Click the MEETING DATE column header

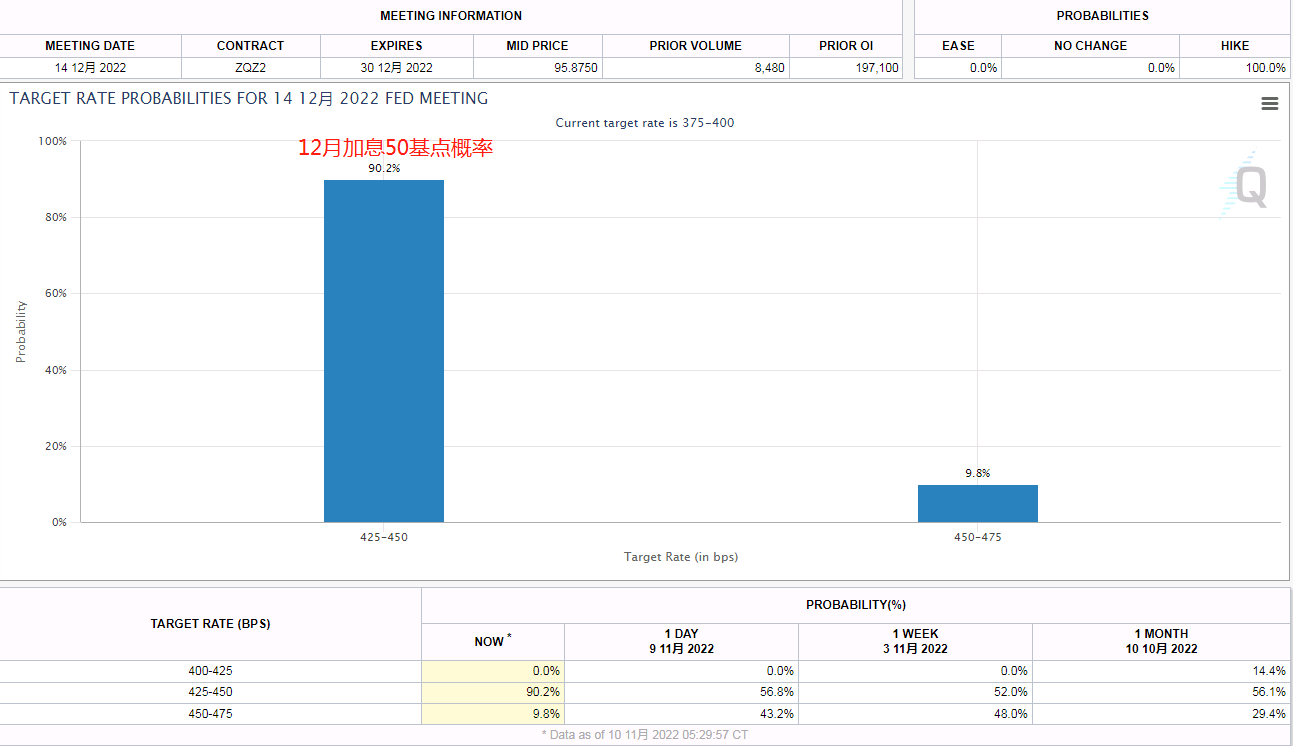pyautogui.click(x=90, y=46)
